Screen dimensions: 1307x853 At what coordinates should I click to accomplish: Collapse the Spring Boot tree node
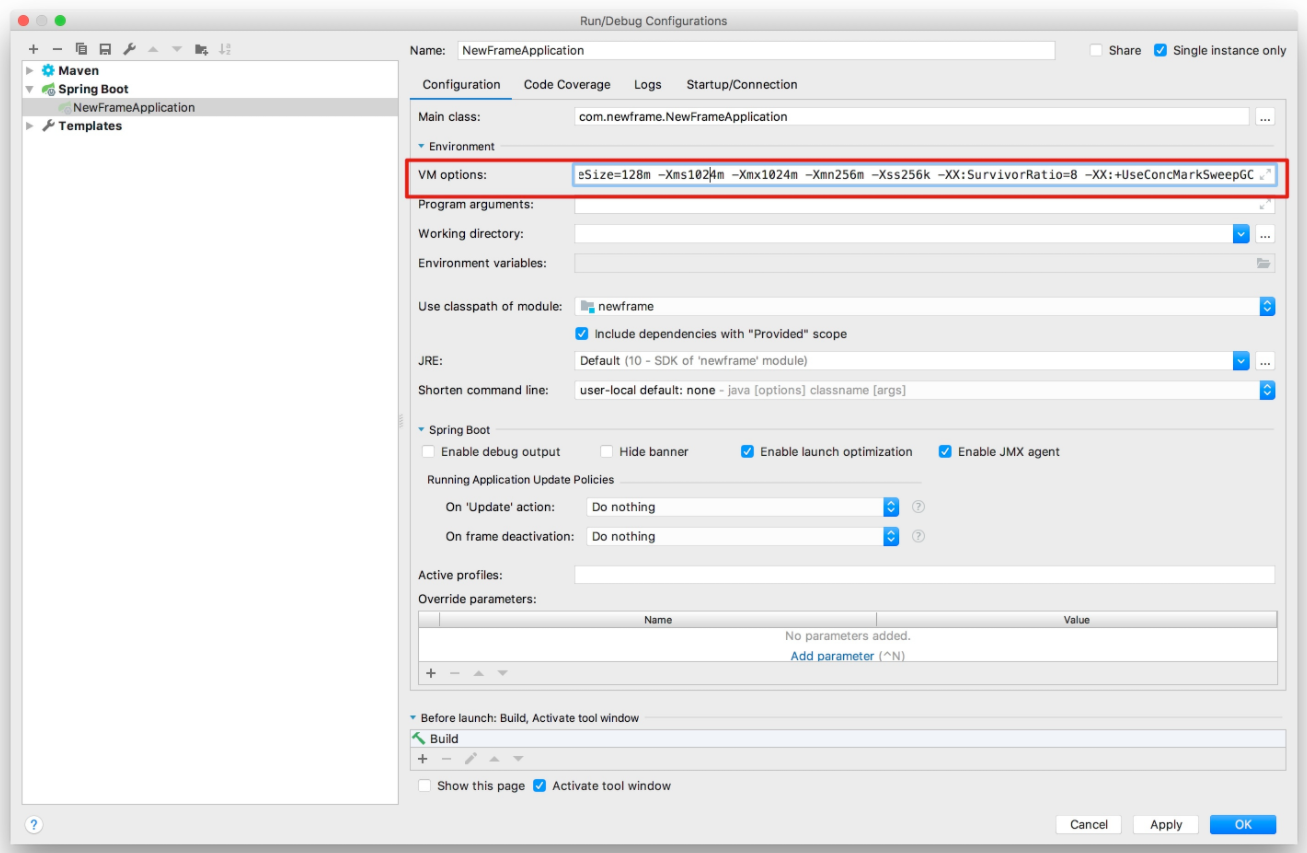(x=30, y=89)
